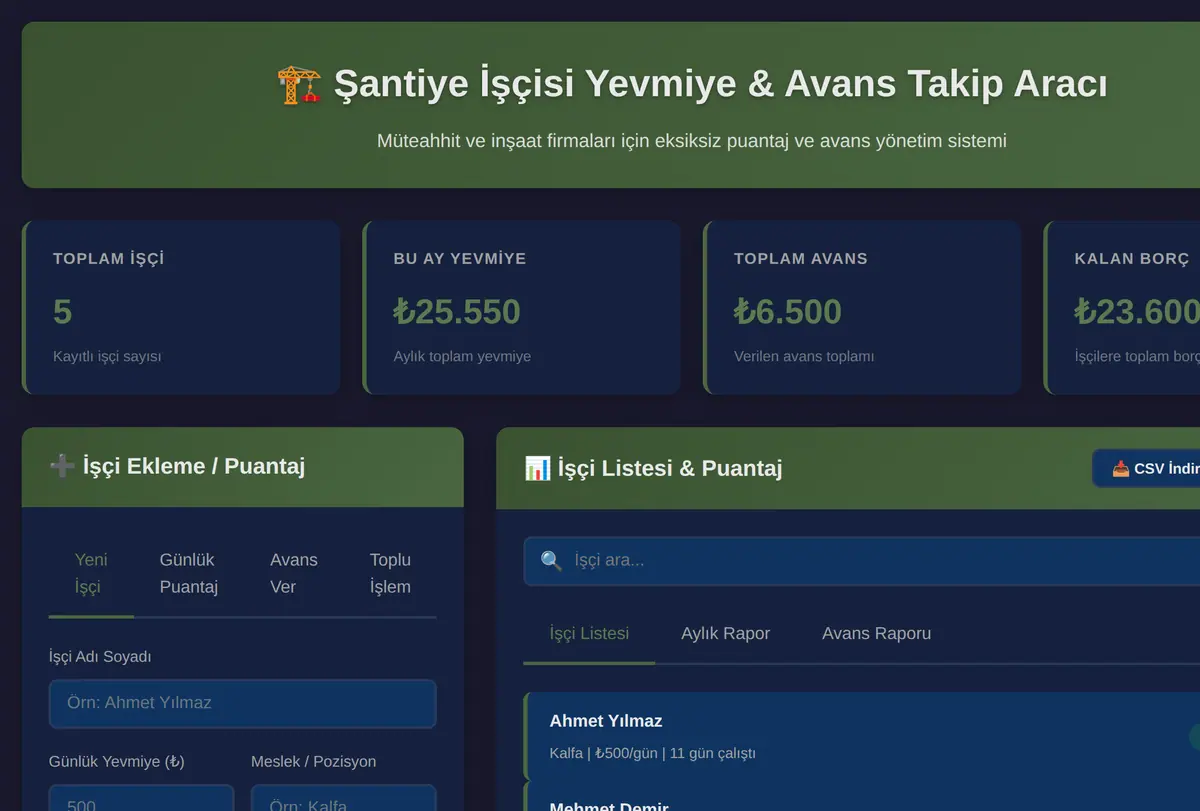Click the plus icon beside İşçi Ekleme / Puantaj
The width and height of the screenshot is (1200, 811).
click(x=62, y=466)
